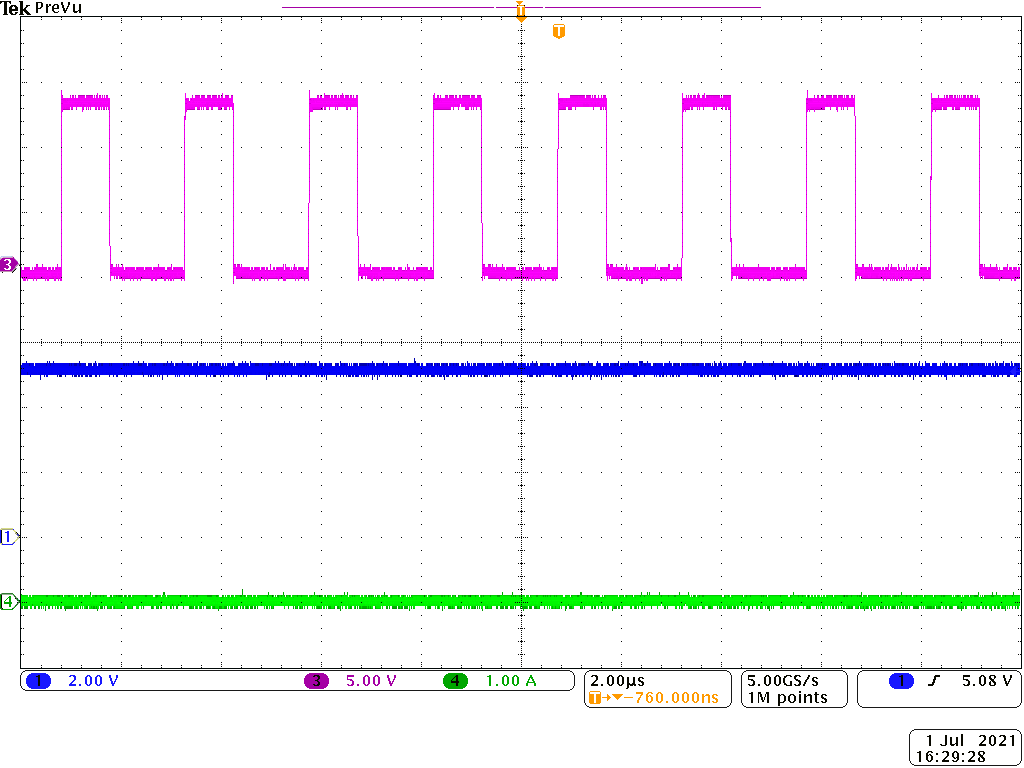Select the Channel 1 badge in the readout bar
The width and height of the screenshot is (1024, 768).
pos(40,679)
